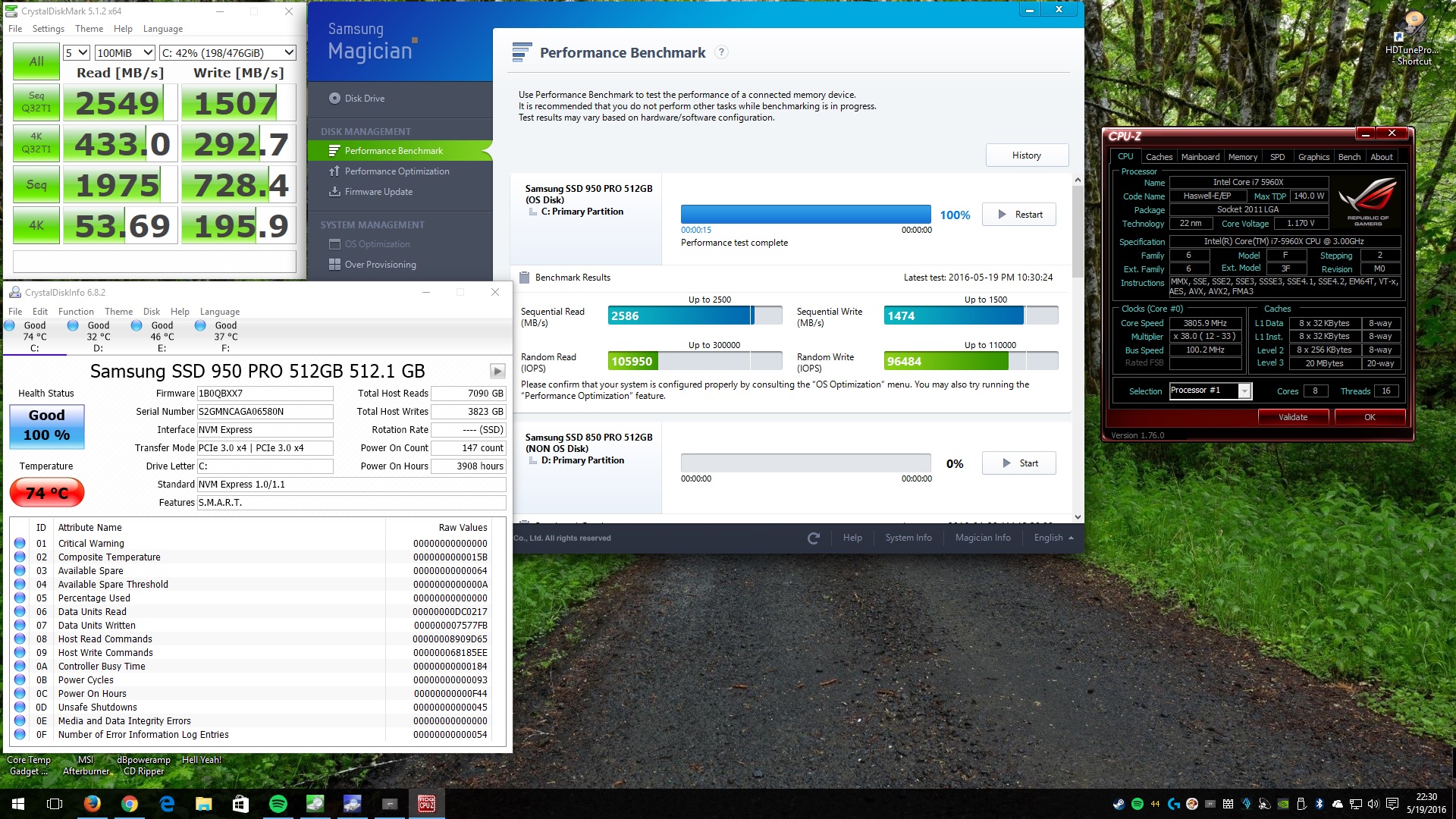Run the 4K Q32T1 test in CrystalDiskMark
This screenshot has height=819, width=1456.
(36, 143)
